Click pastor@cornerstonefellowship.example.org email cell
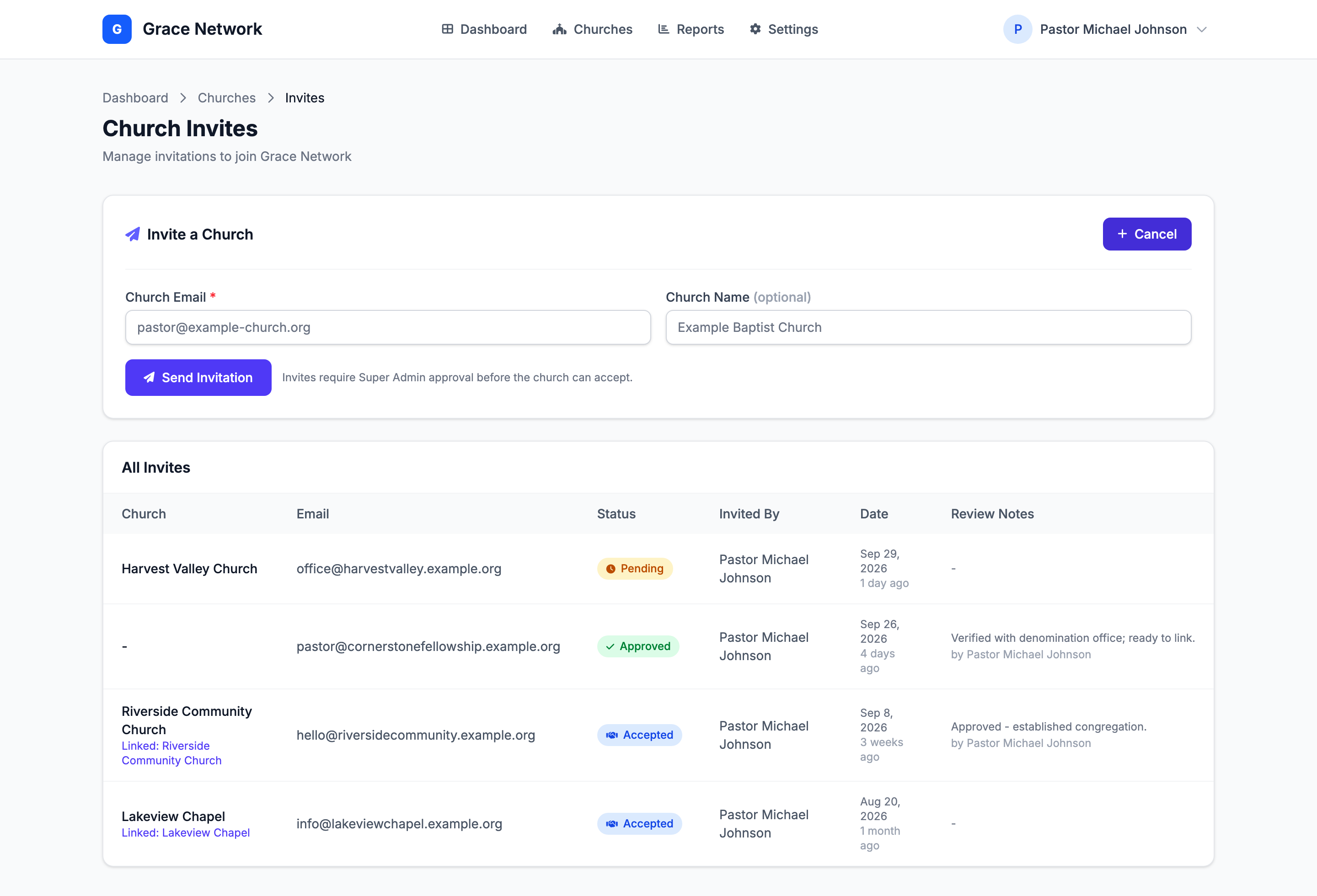Screen dimensions: 1317x896 (x=428, y=646)
